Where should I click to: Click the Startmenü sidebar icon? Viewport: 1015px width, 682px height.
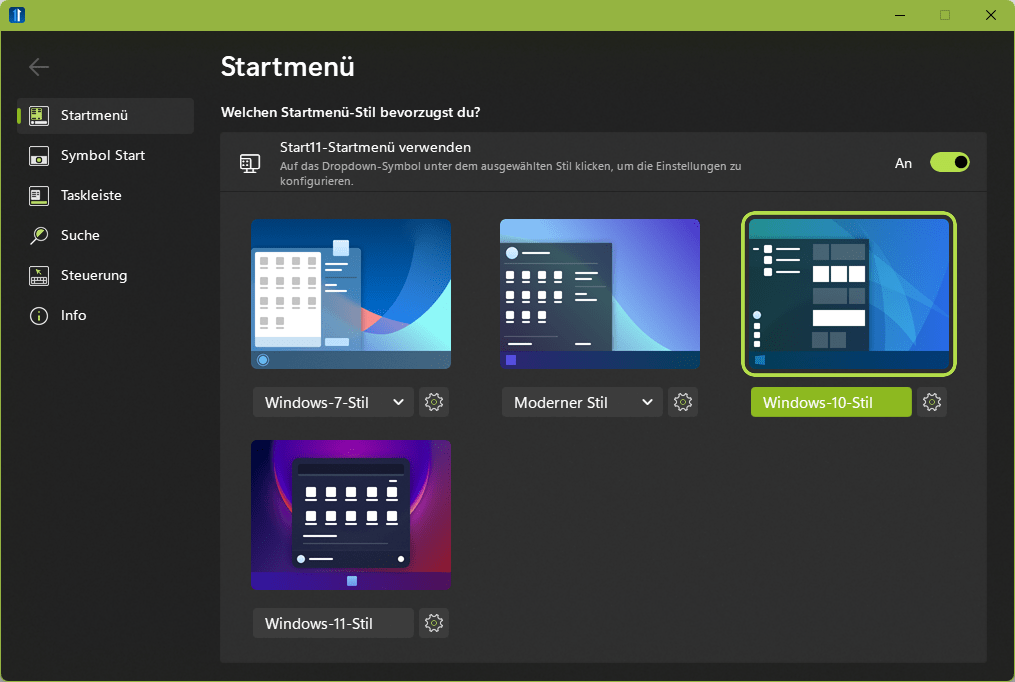click(39, 116)
